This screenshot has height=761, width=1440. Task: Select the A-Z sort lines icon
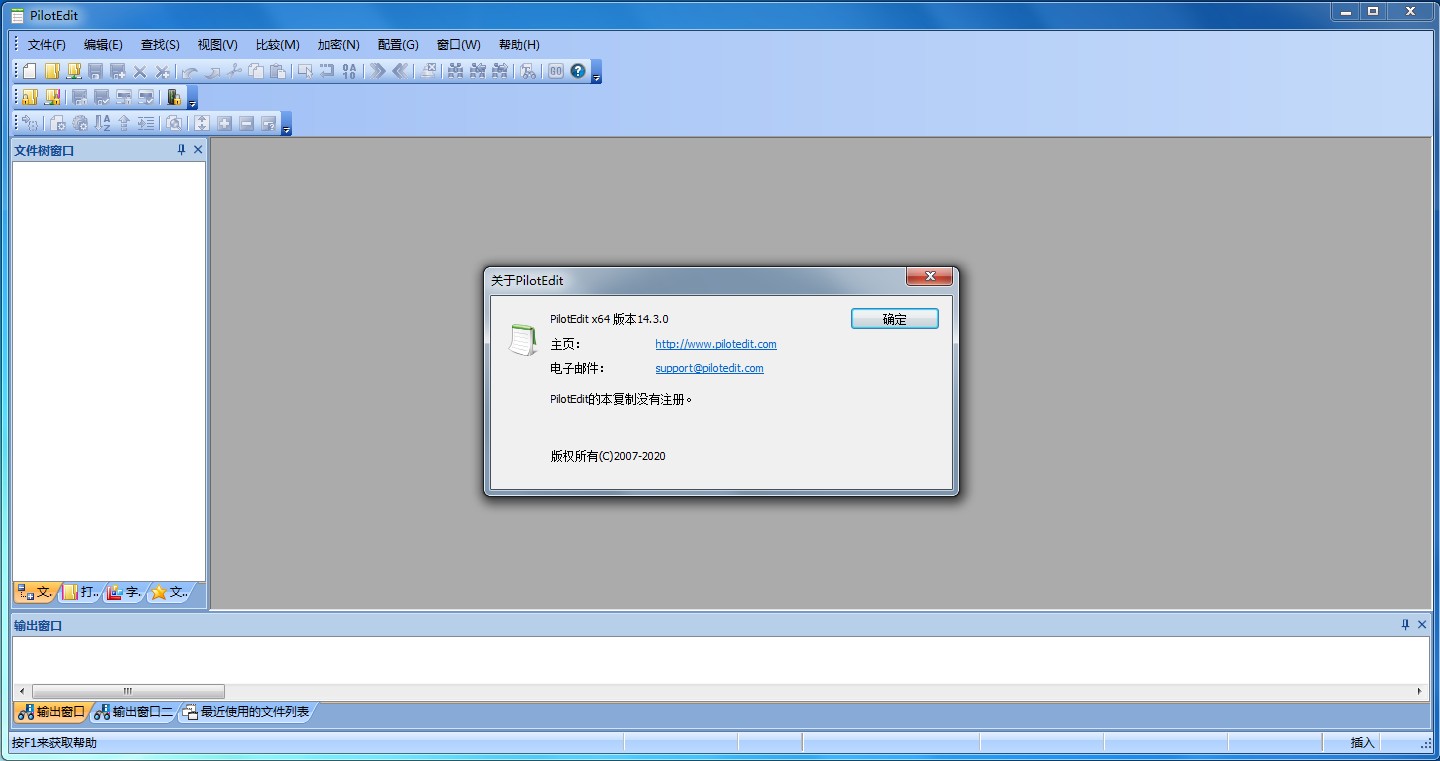102,122
